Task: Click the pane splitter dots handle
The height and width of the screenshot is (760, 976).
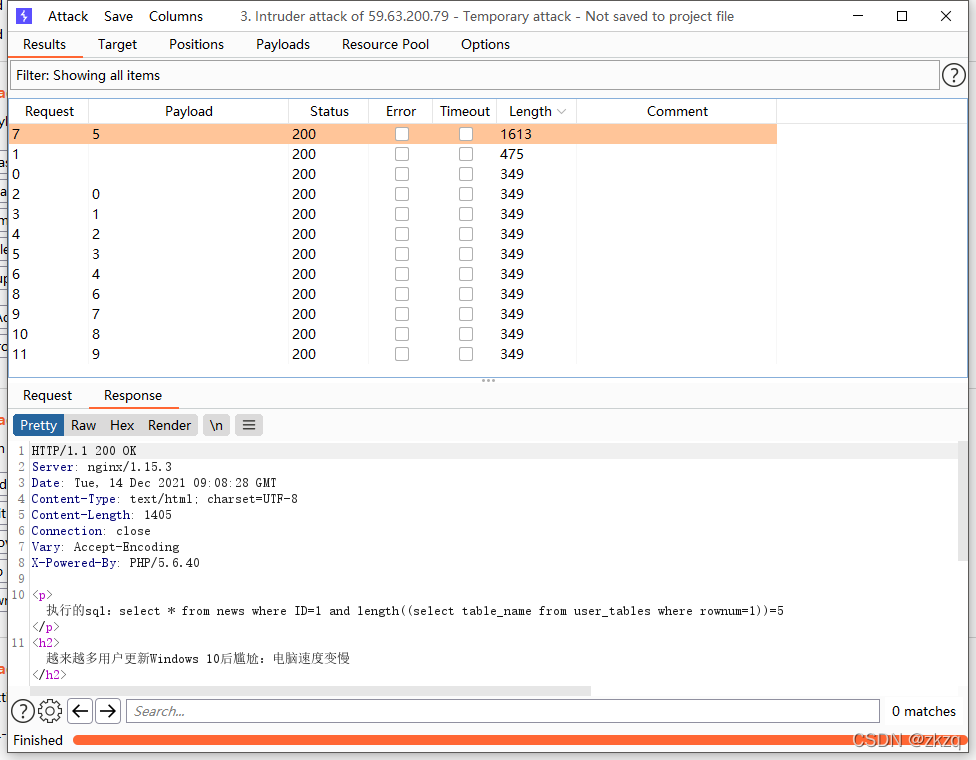Action: (488, 380)
